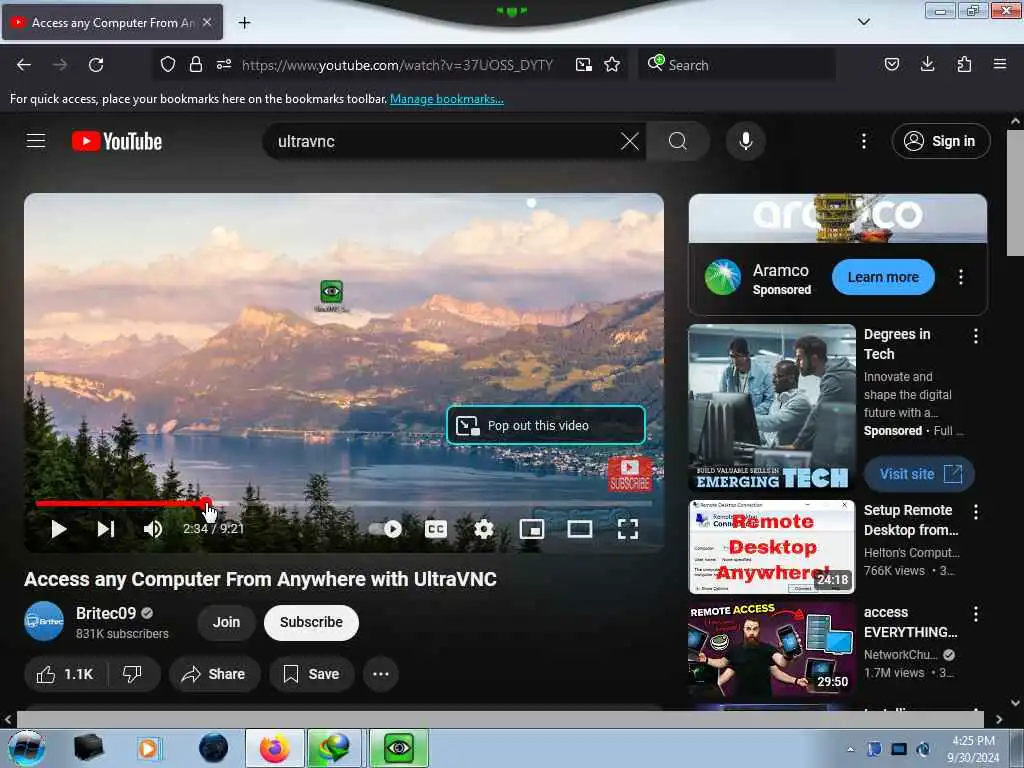Open Aramco ad options menu
The height and width of the screenshot is (768, 1024).
coord(961,277)
